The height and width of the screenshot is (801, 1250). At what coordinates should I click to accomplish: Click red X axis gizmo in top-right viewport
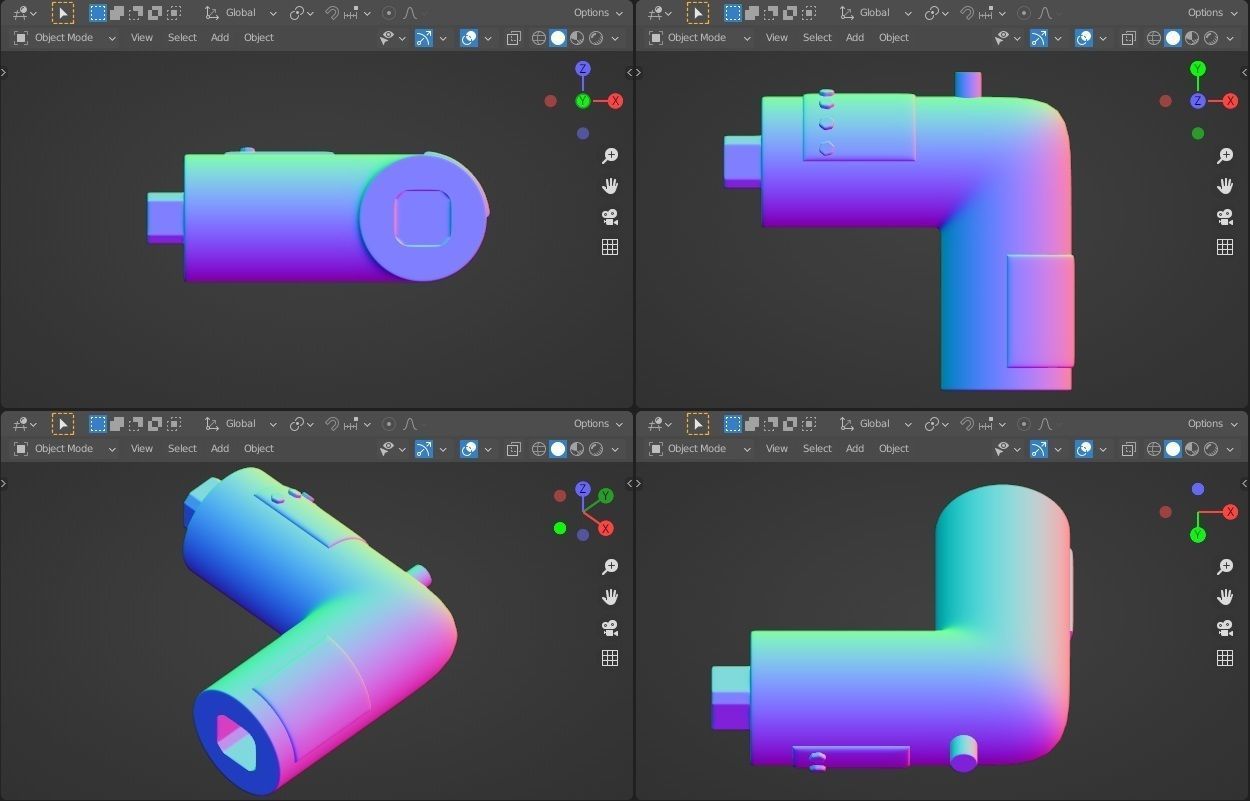click(x=1230, y=101)
